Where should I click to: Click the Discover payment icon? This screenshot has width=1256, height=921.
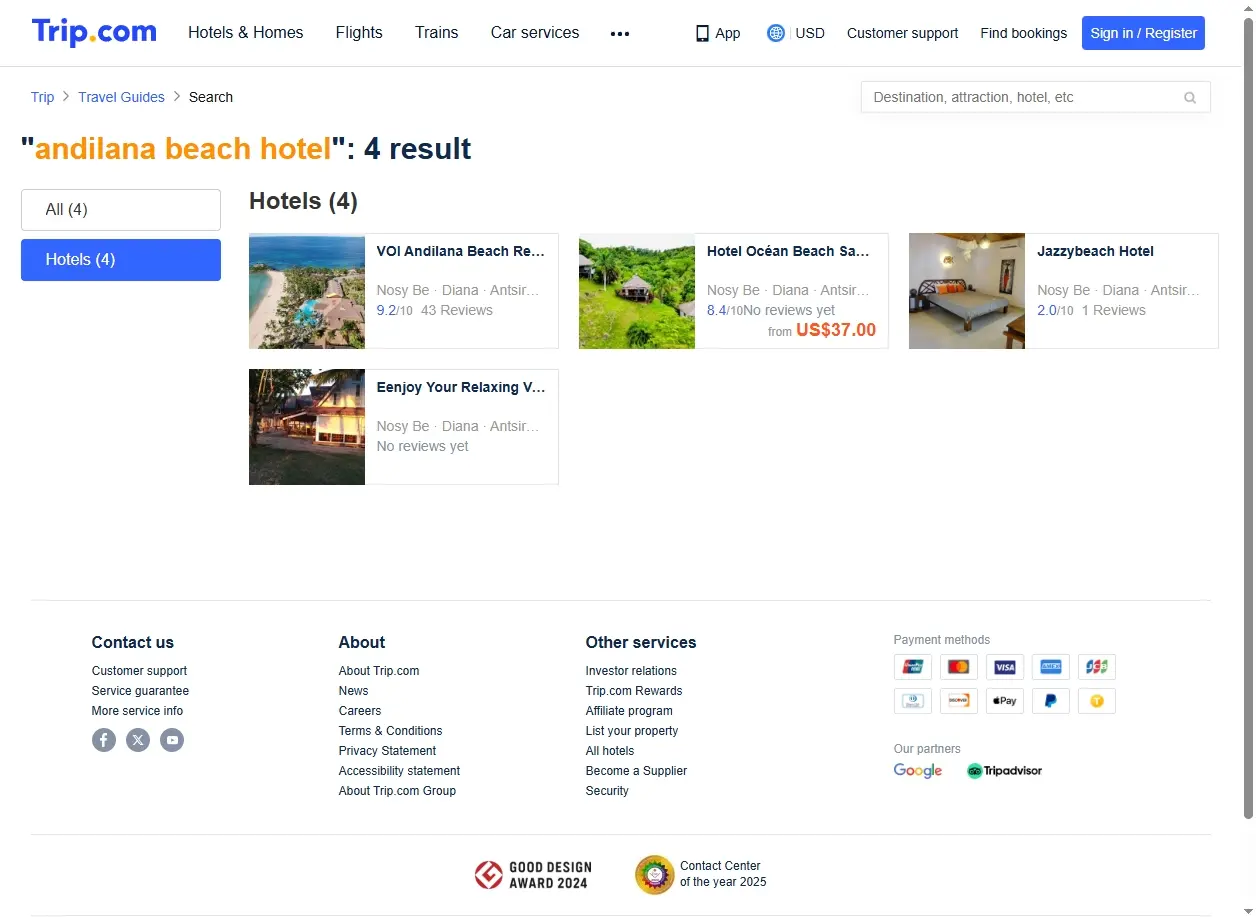[959, 701]
